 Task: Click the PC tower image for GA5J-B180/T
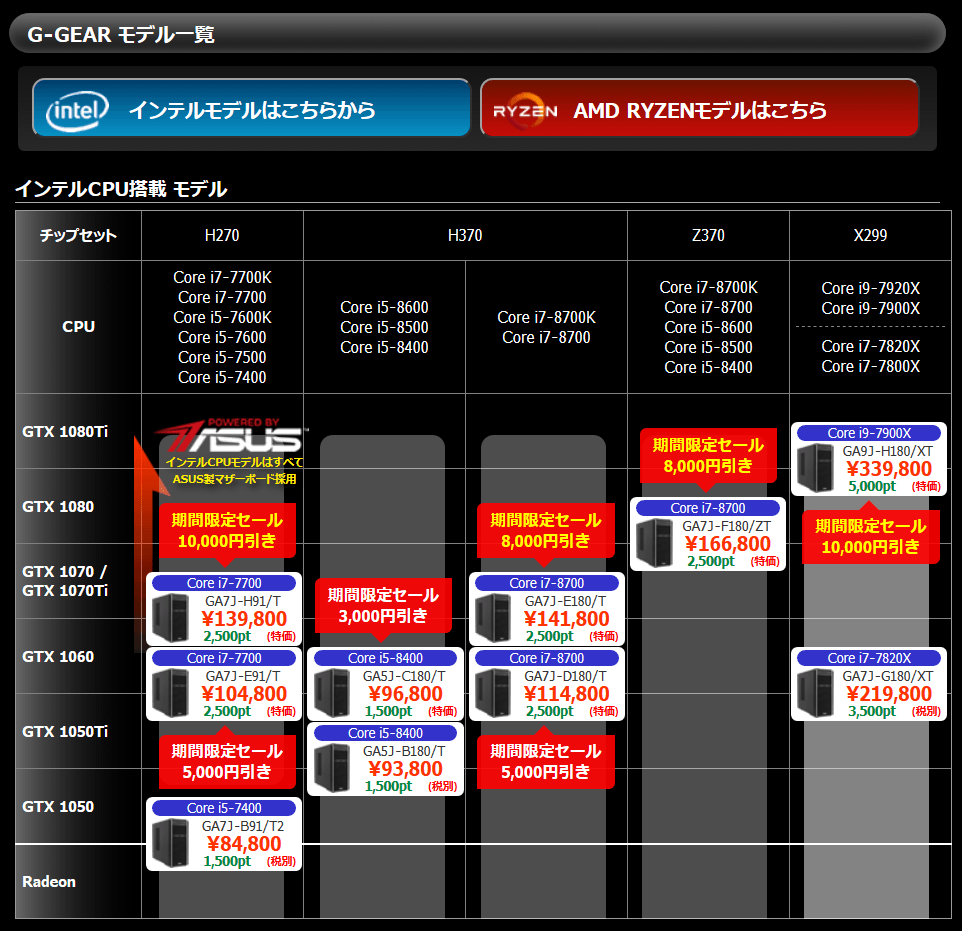point(332,767)
